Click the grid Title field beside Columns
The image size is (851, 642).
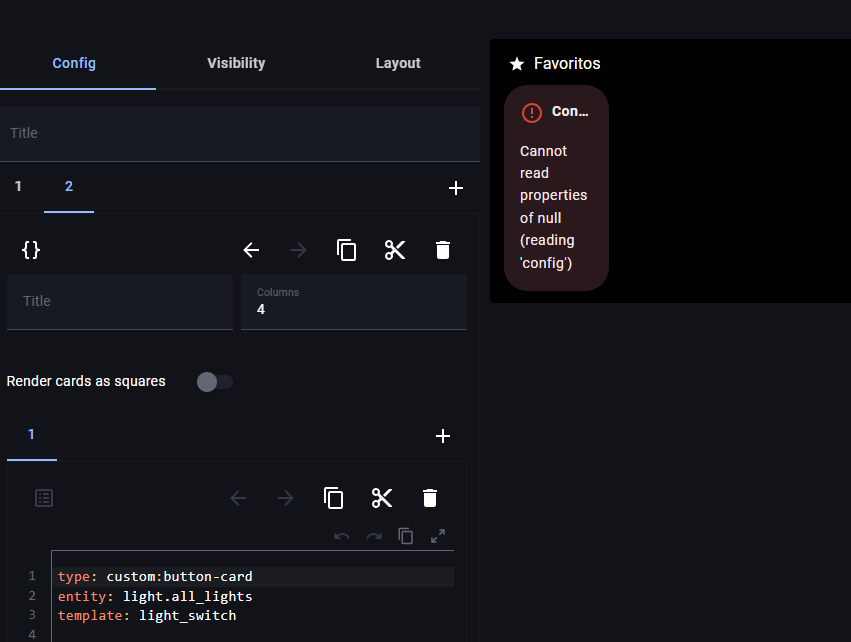120,302
